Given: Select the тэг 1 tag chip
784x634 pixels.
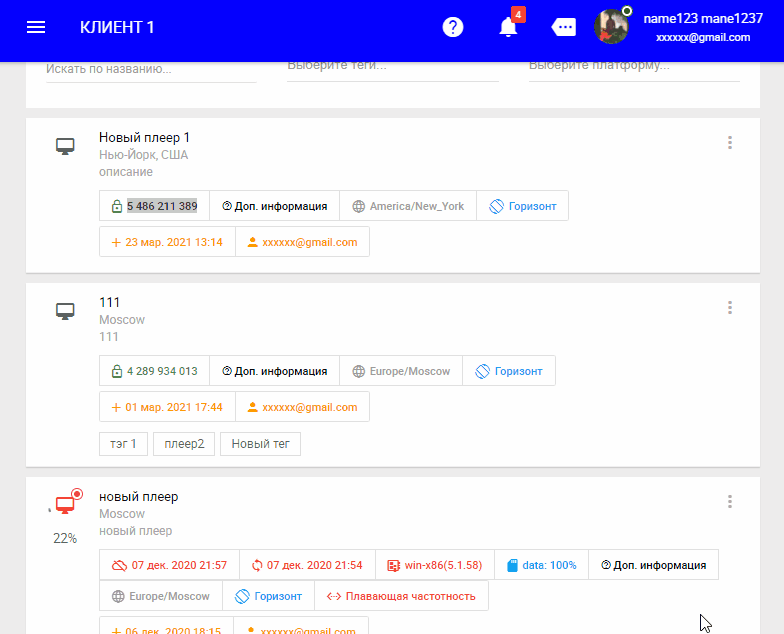Looking at the screenshot, I should 123,444.
